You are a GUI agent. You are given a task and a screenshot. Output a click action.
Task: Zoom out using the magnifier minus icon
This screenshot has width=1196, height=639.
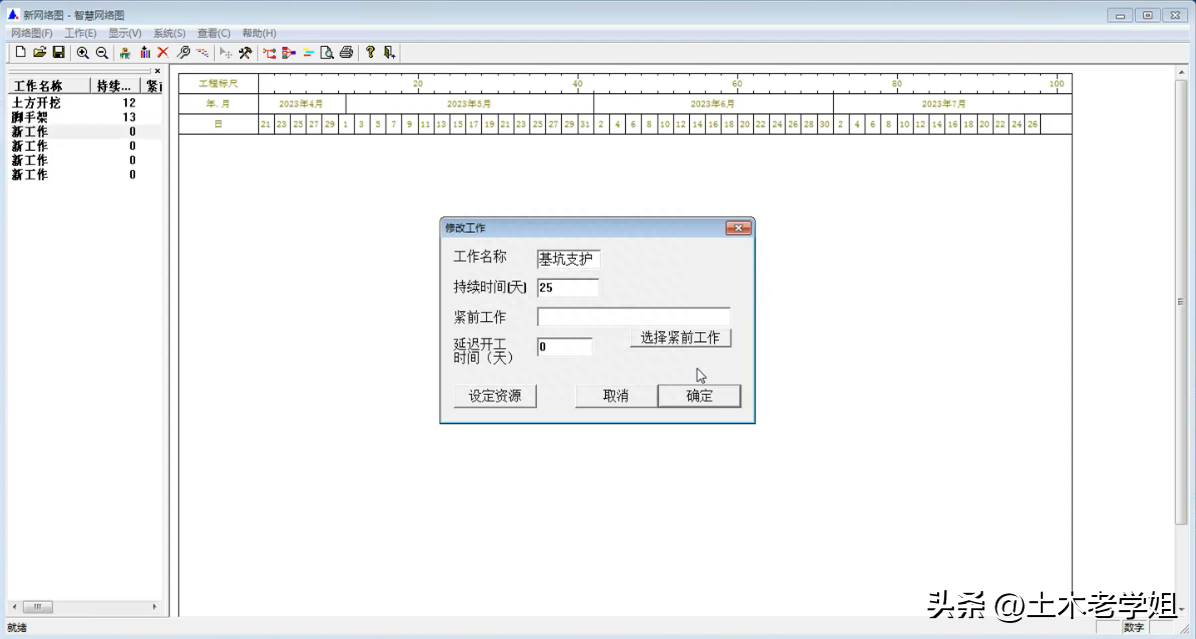click(101, 52)
